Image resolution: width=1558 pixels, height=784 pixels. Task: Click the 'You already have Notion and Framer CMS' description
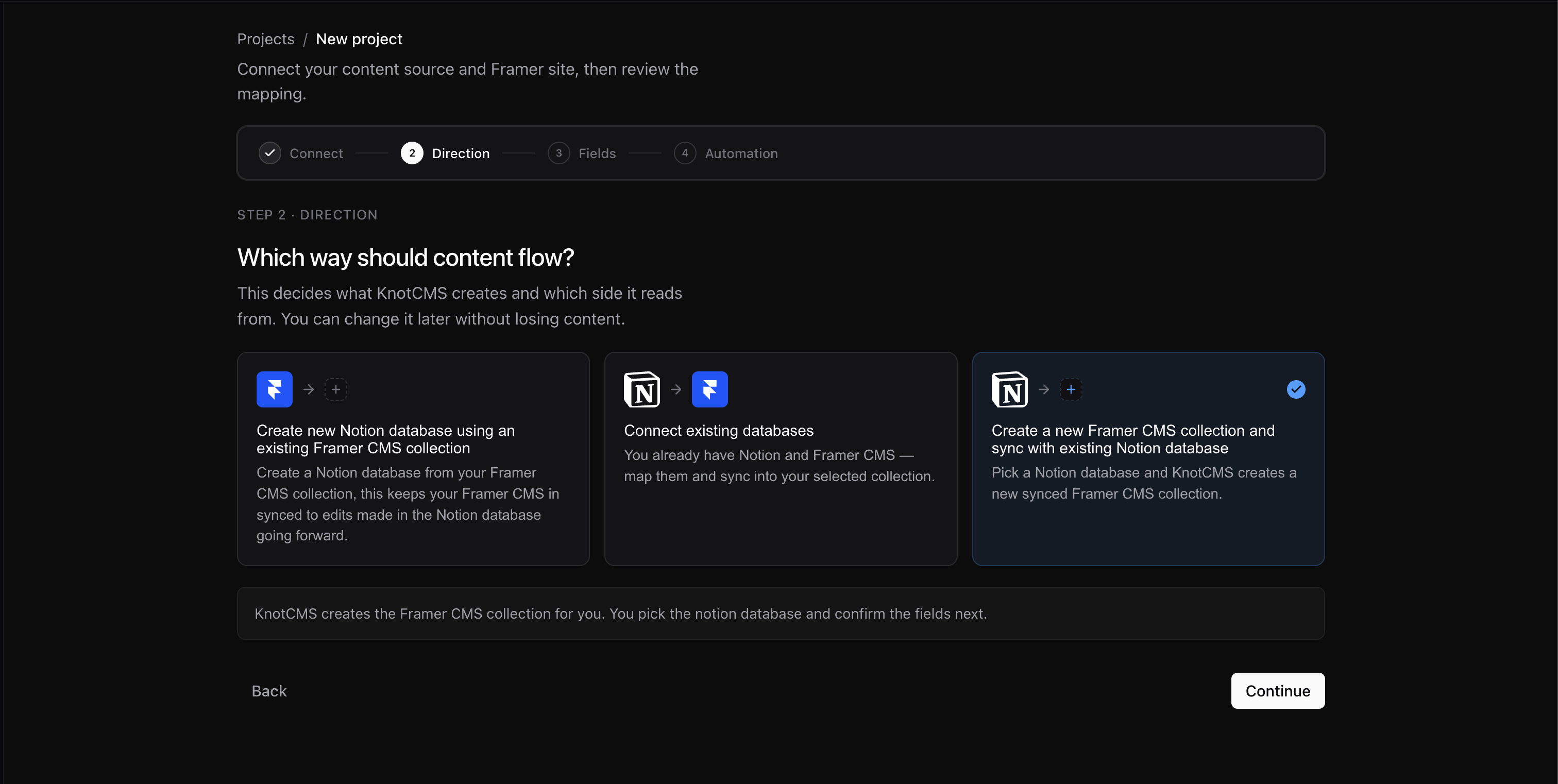coord(779,466)
